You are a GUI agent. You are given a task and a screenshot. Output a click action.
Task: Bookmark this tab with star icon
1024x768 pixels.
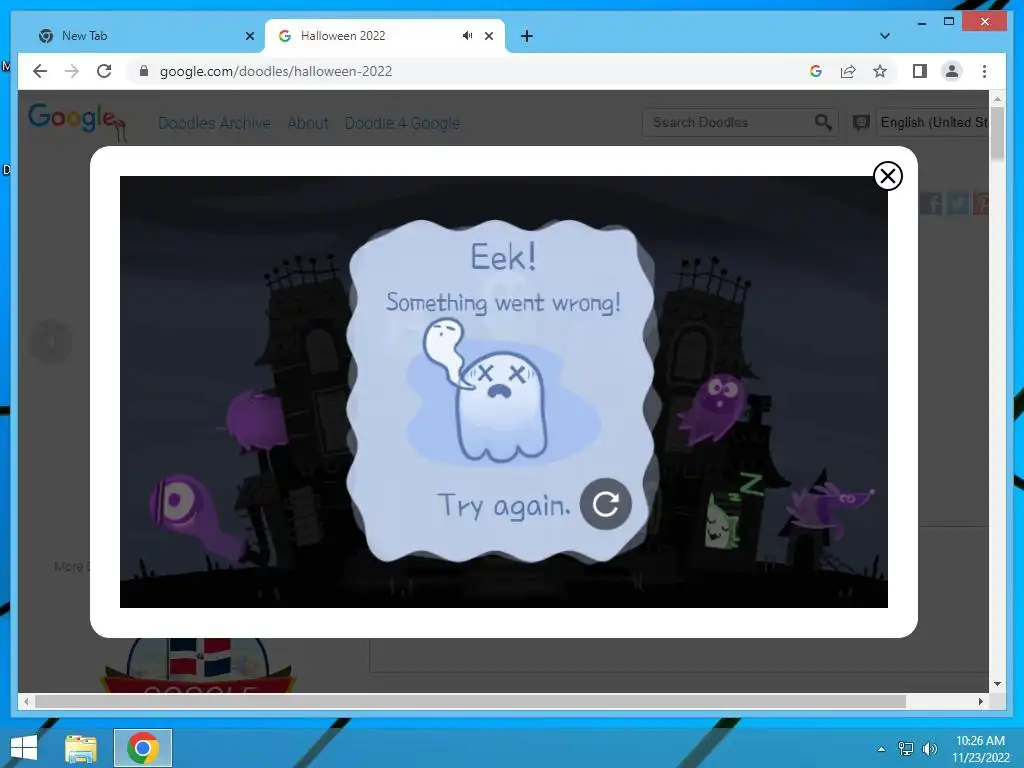tap(880, 71)
